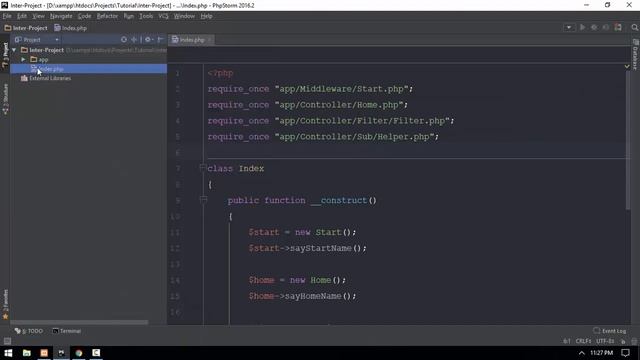
Task: Open the Run menu
Action: click(129, 16)
